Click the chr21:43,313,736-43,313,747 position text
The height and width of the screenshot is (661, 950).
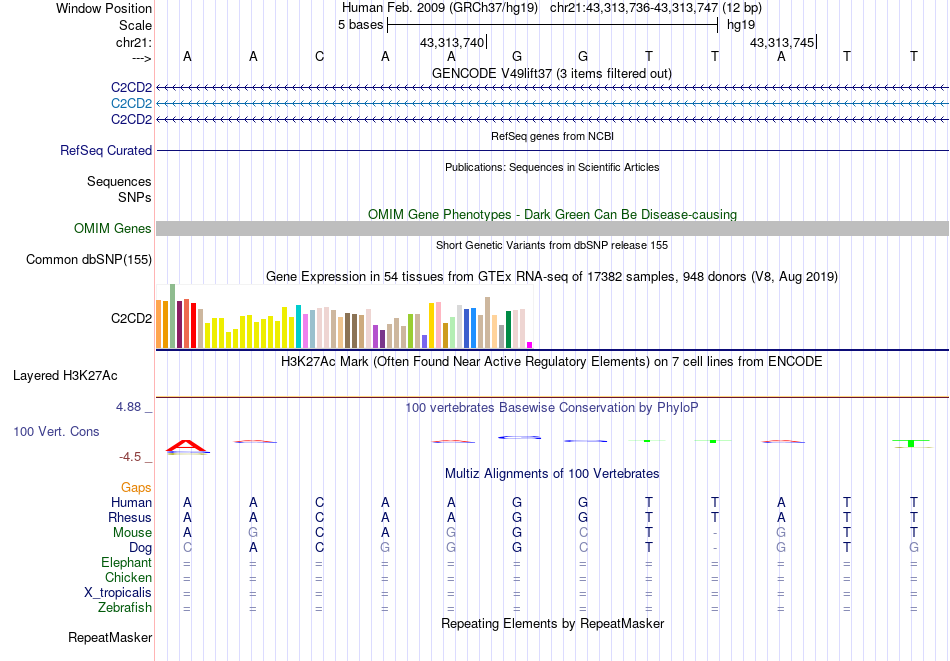[x=634, y=8]
